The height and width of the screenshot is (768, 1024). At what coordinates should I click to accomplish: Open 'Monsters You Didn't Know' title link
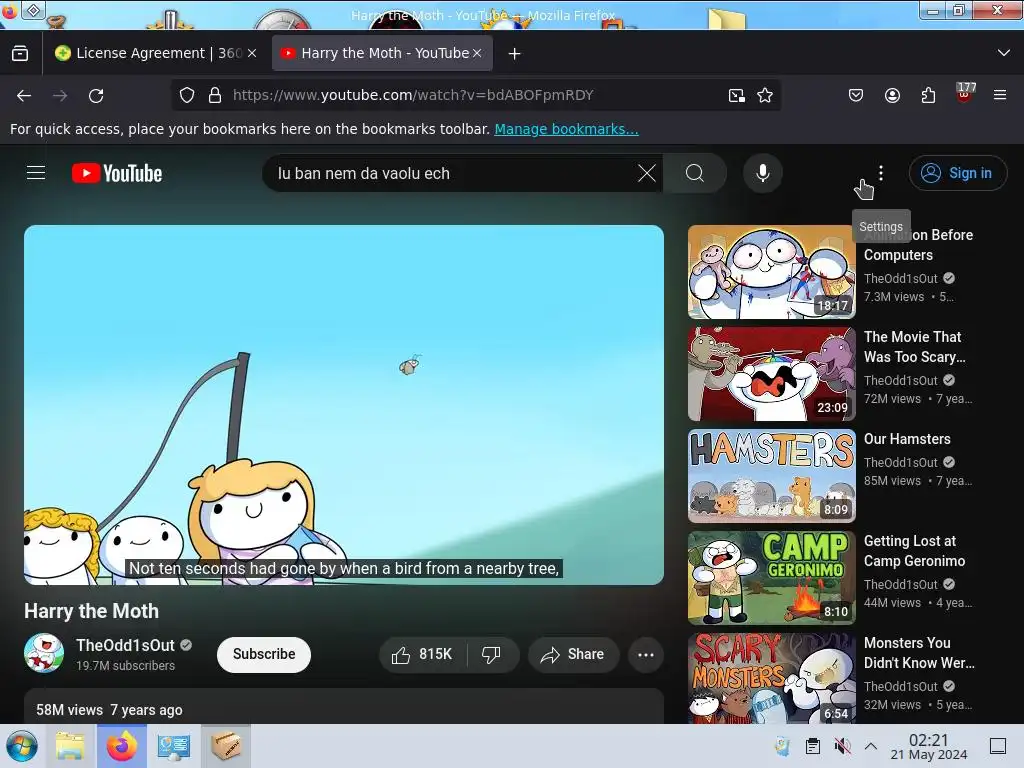tap(919, 652)
